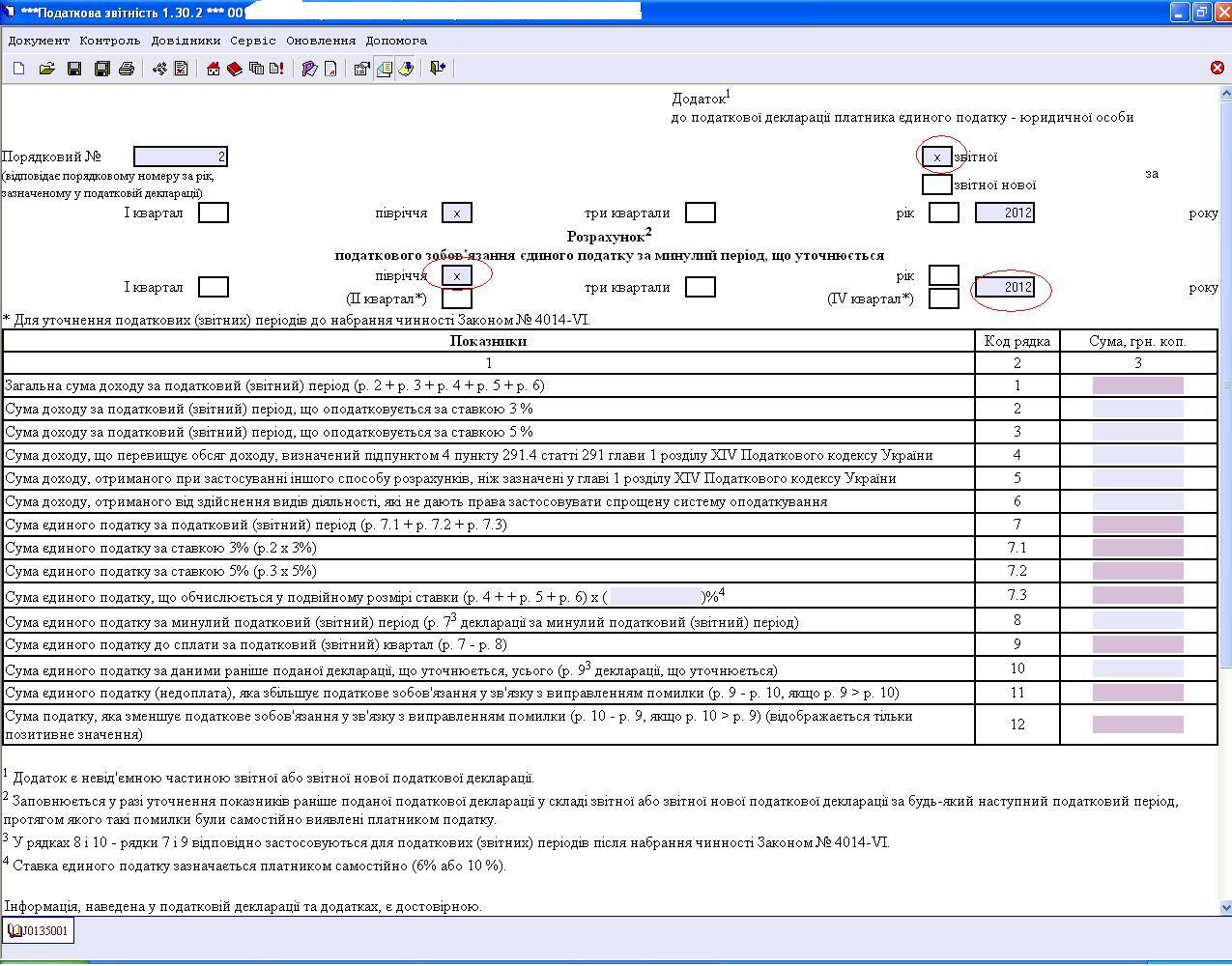
Task: Tick the 'I квартал' box in top period row
Action: tap(214, 213)
